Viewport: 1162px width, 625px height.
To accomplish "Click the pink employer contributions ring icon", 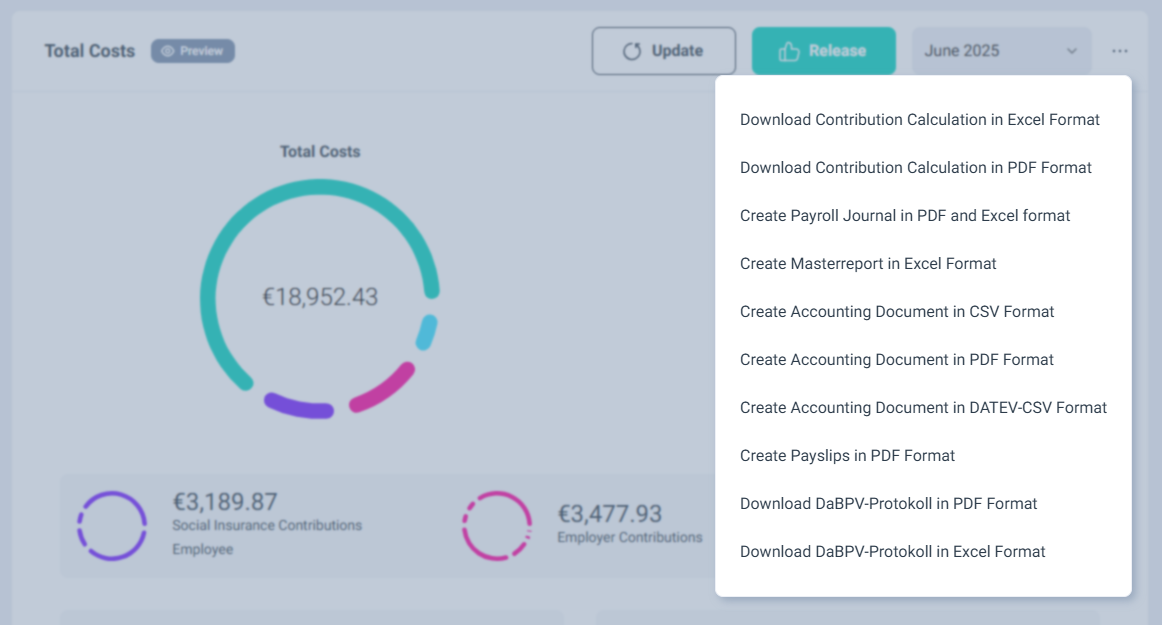I will pos(496,525).
